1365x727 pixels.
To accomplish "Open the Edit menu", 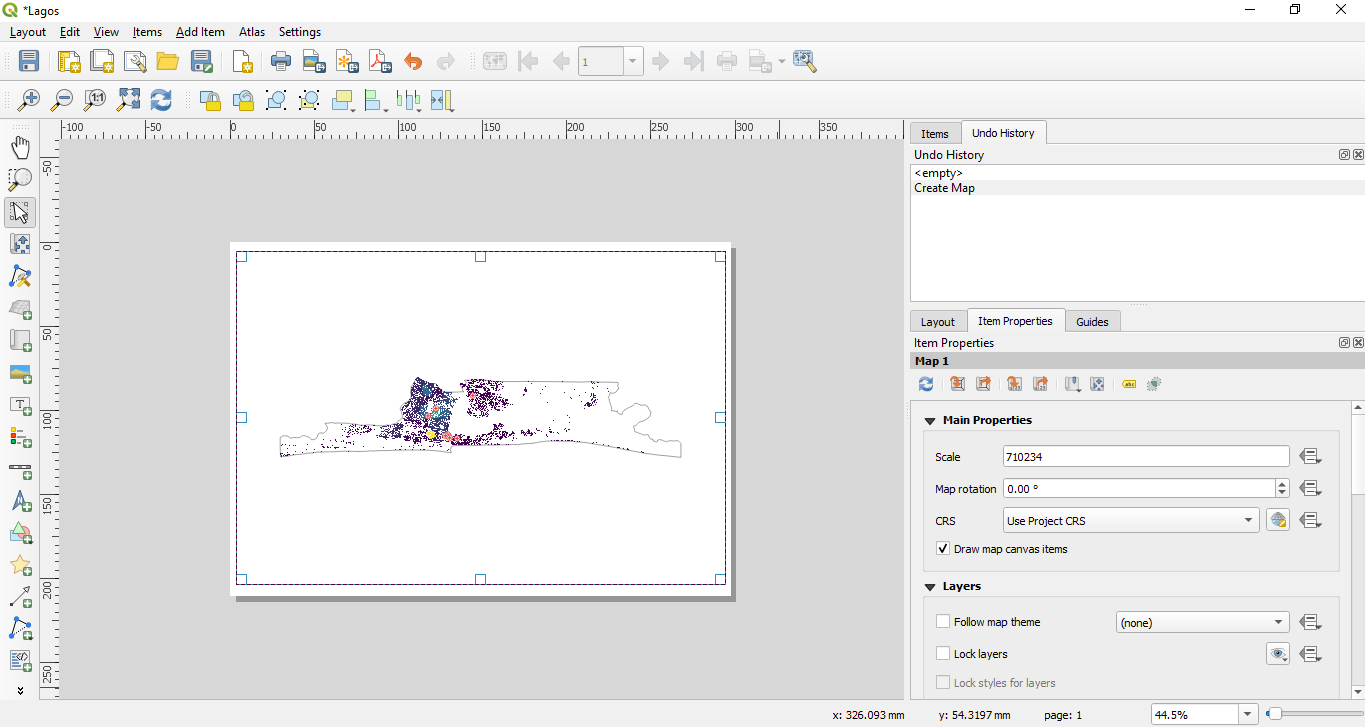I will coord(70,32).
